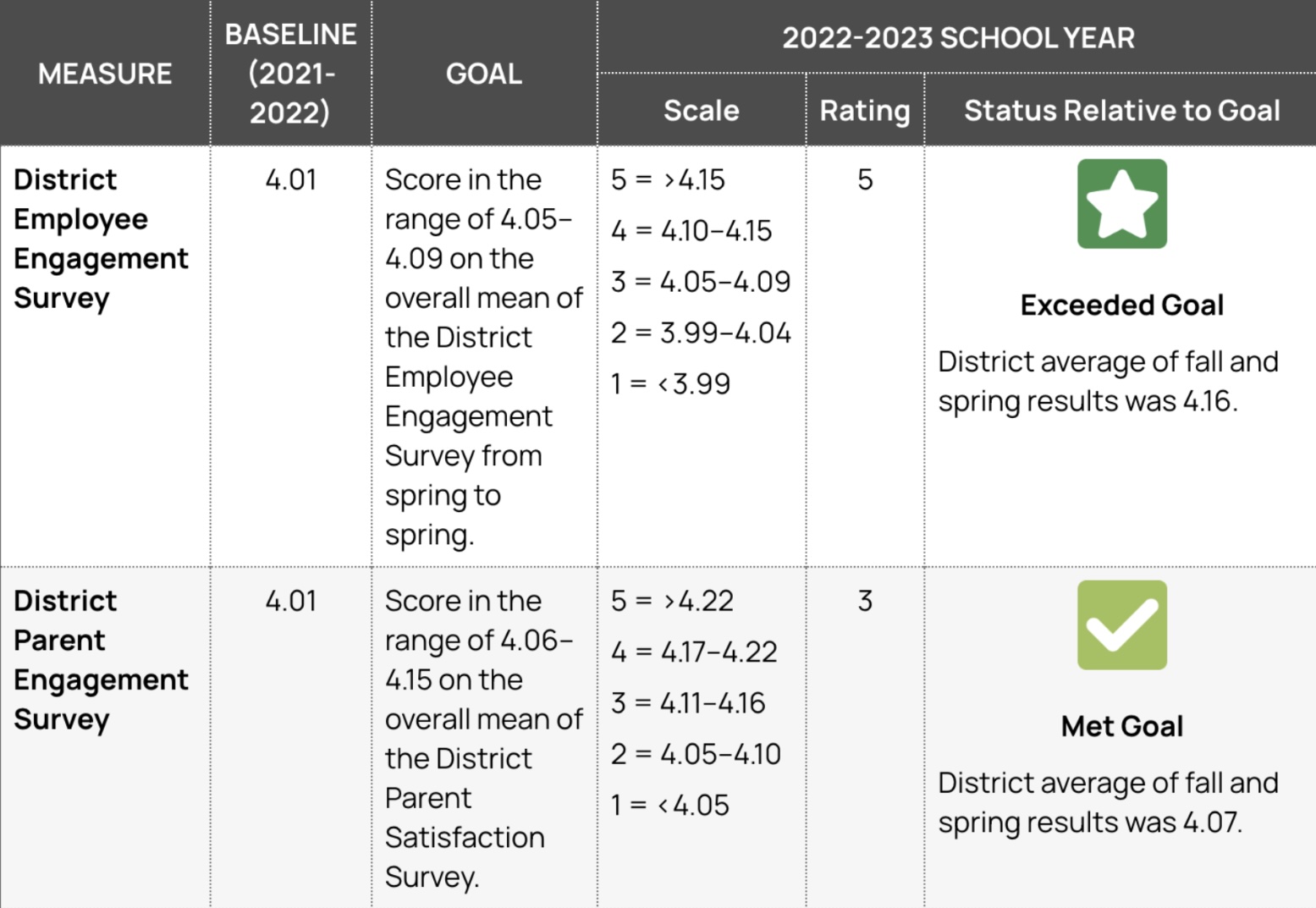Click the Exceeded Goal status text
This screenshot has width=1316, height=908.
coord(1121,305)
